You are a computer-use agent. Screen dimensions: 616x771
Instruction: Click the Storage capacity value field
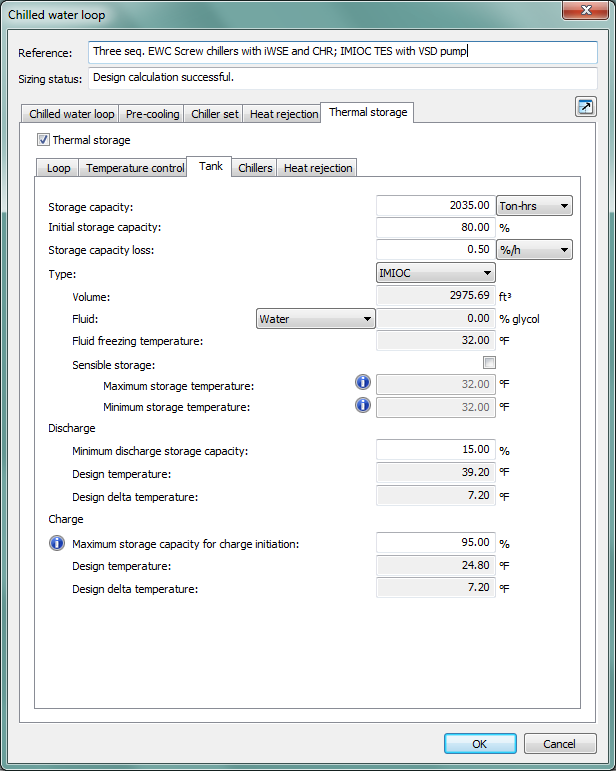click(x=435, y=206)
